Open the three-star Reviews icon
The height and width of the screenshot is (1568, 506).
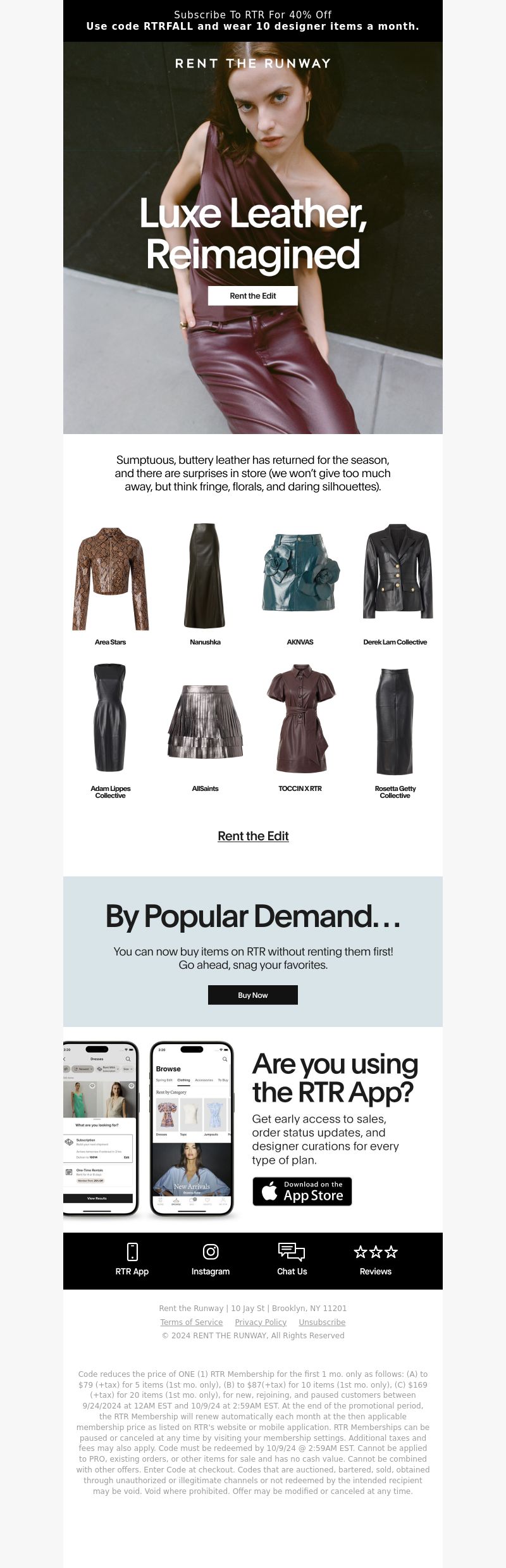376,1251
